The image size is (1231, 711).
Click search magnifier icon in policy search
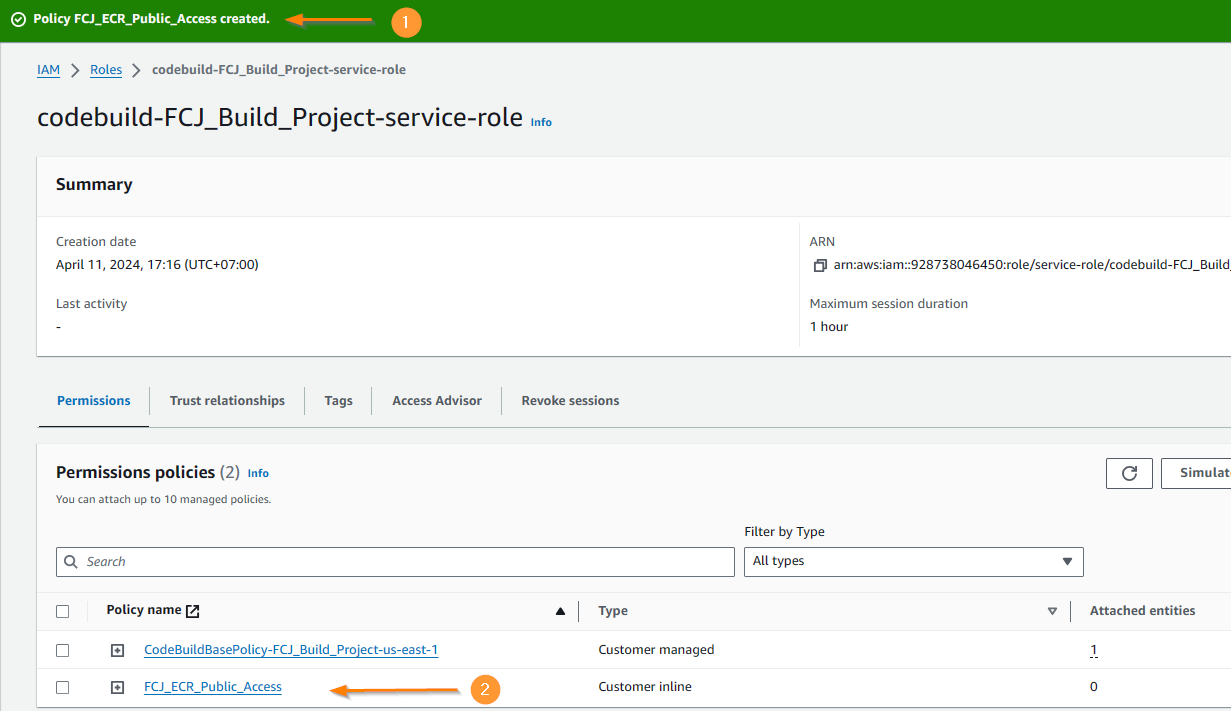coord(71,562)
